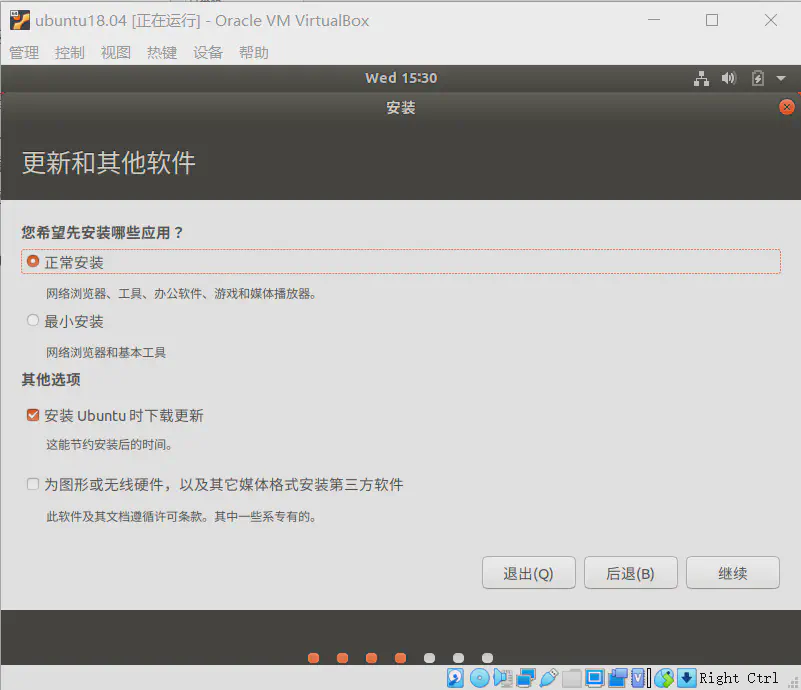Open the 设备 menu

pyautogui.click(x=207, y=53)
